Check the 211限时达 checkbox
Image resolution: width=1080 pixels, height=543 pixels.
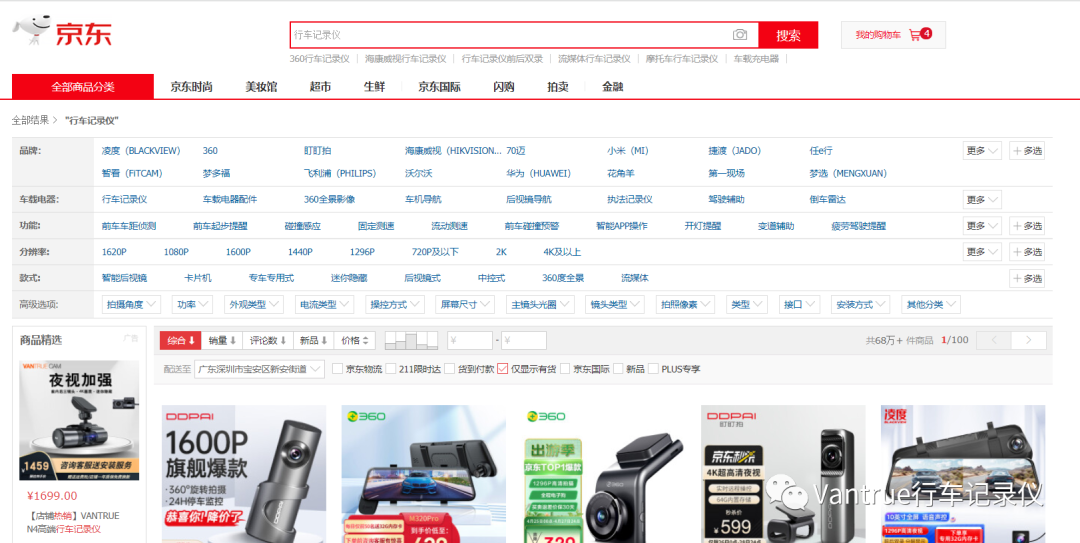[x=391, y=369]
